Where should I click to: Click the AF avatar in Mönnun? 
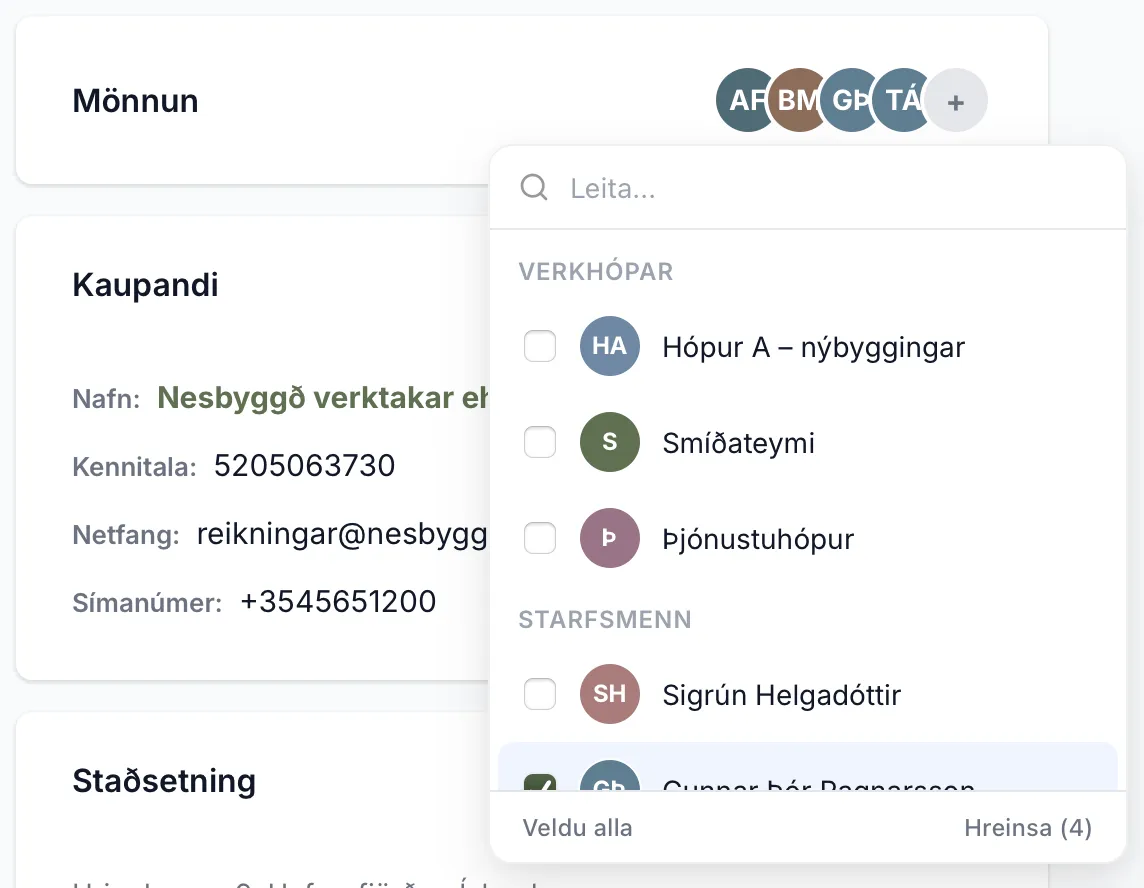[743, 100]
